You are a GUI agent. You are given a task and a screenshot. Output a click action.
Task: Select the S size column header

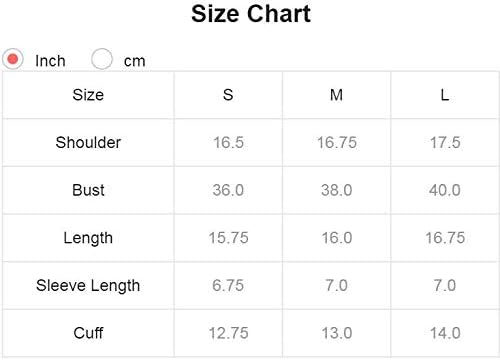tap(228, 95)
